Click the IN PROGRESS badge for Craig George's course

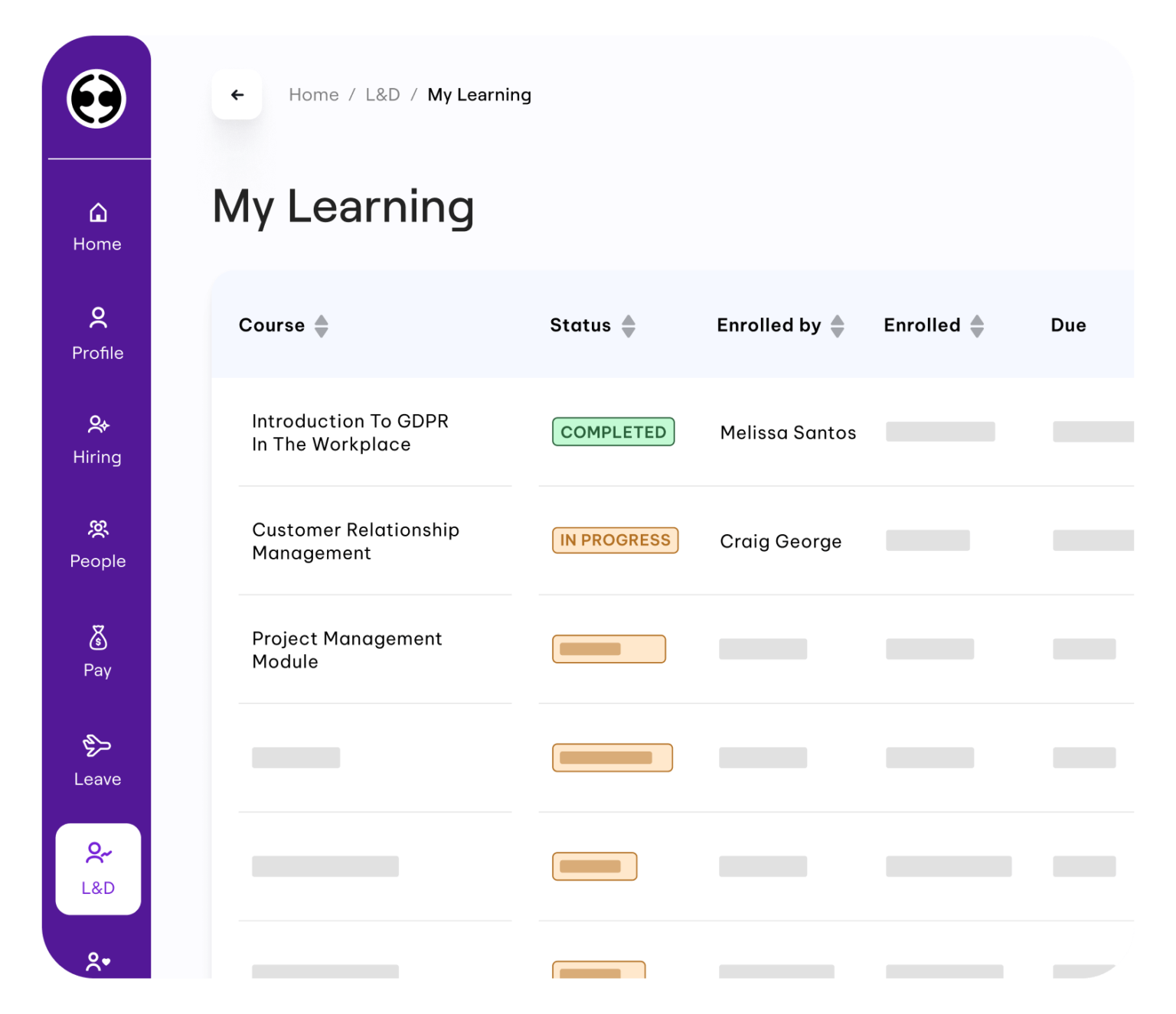coord(615,540)
